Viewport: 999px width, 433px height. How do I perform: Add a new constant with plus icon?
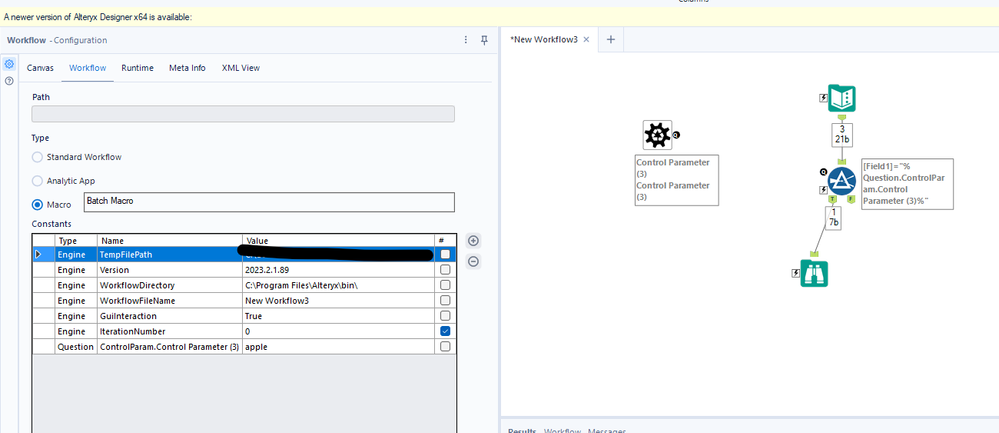(x=473, y=241)
